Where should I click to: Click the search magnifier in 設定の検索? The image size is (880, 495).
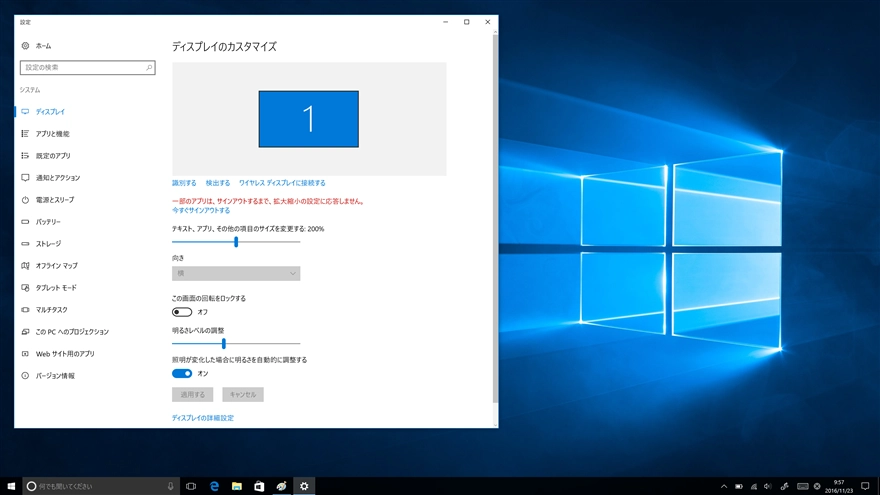[149, 68]
